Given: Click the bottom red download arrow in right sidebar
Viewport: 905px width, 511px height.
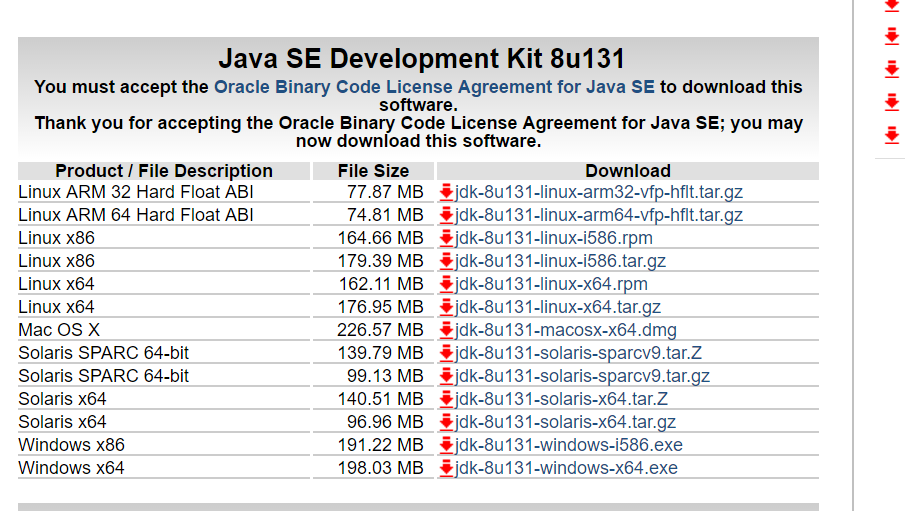Looking at the screenshot, I should [x=892, y=135].
